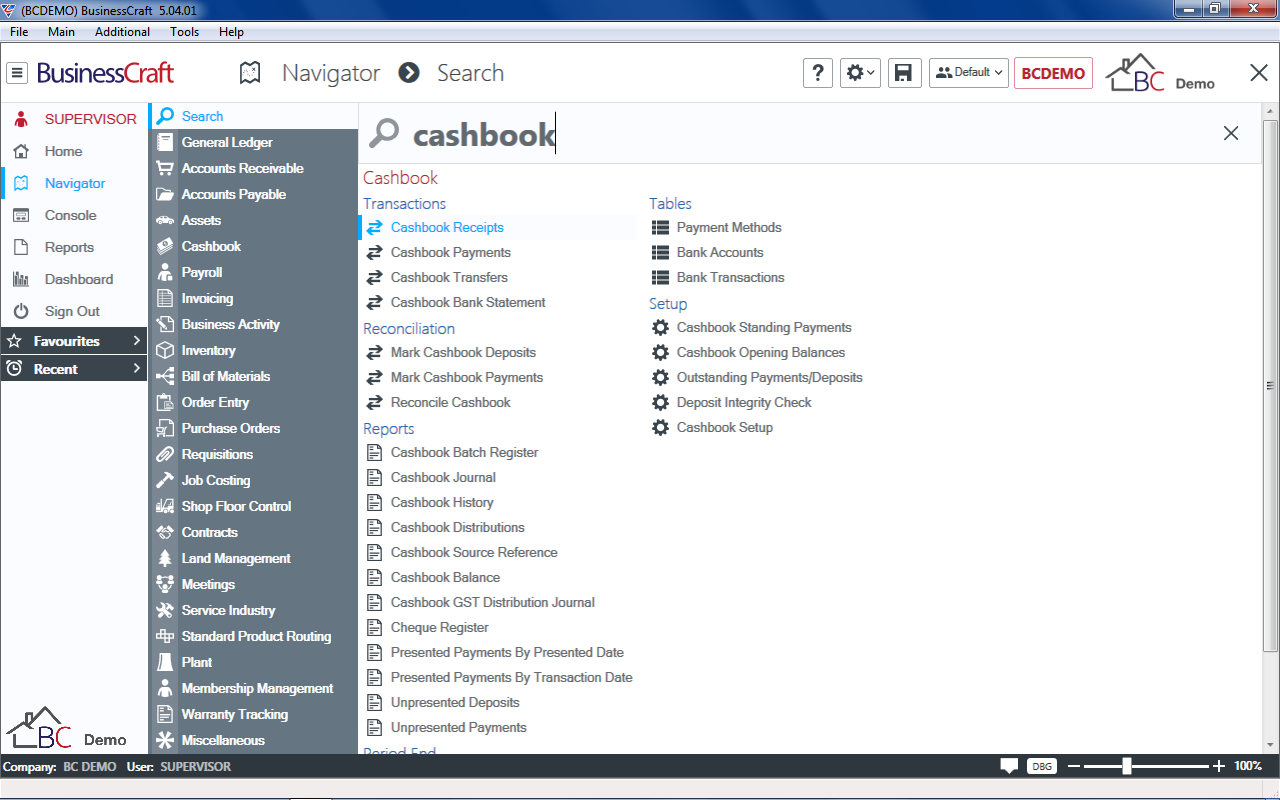Open the Miscellaneous asterisk icon
This screenshot has width=1280, height=800.
(x=165, y=740)
